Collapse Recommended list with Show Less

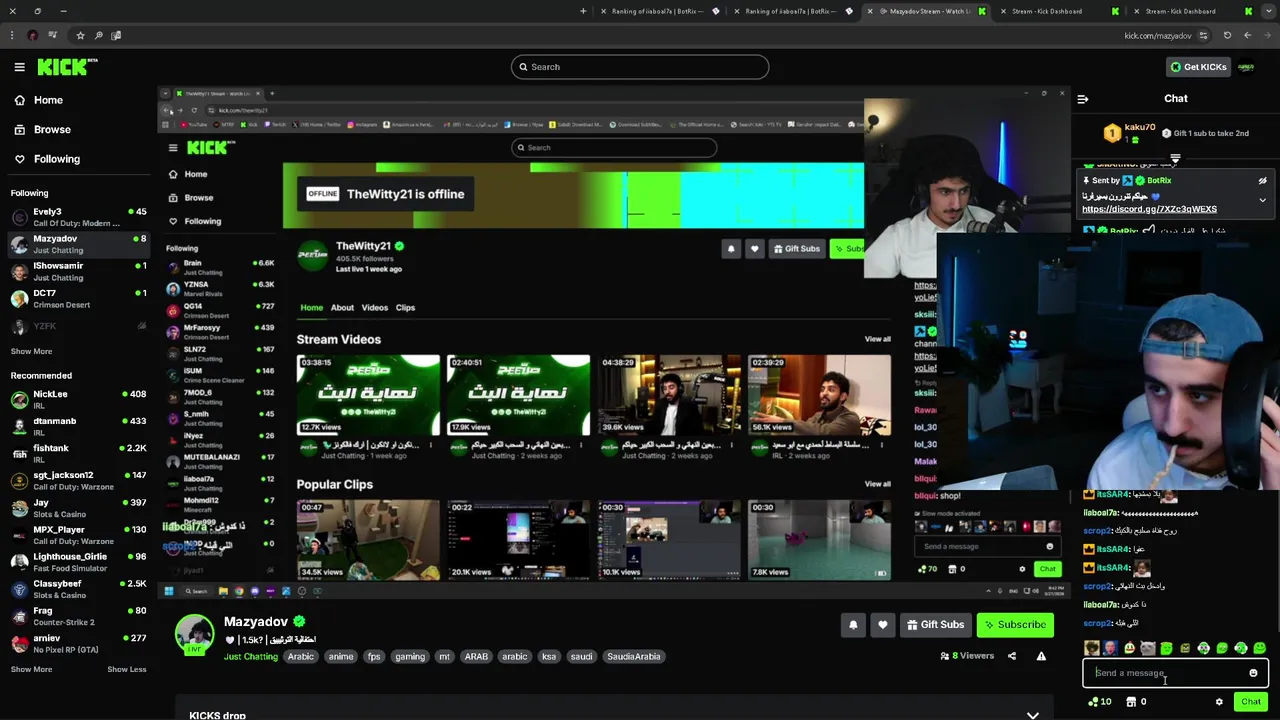126,669
